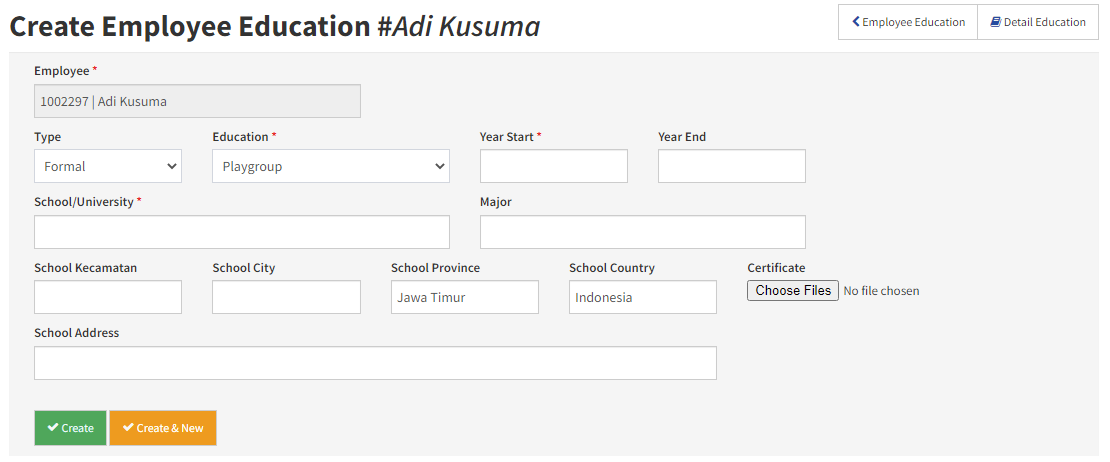The height and width of the screenshot is (462, 1110).
Task: Open the Type dropdown showing Formal
Action: pyautogui.click(x=108, y=166)
